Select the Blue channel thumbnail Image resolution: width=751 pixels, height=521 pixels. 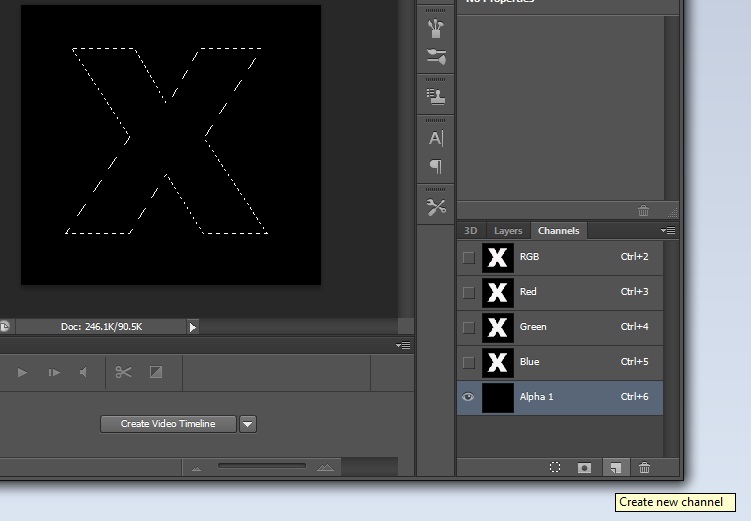[x=498, y=362]
